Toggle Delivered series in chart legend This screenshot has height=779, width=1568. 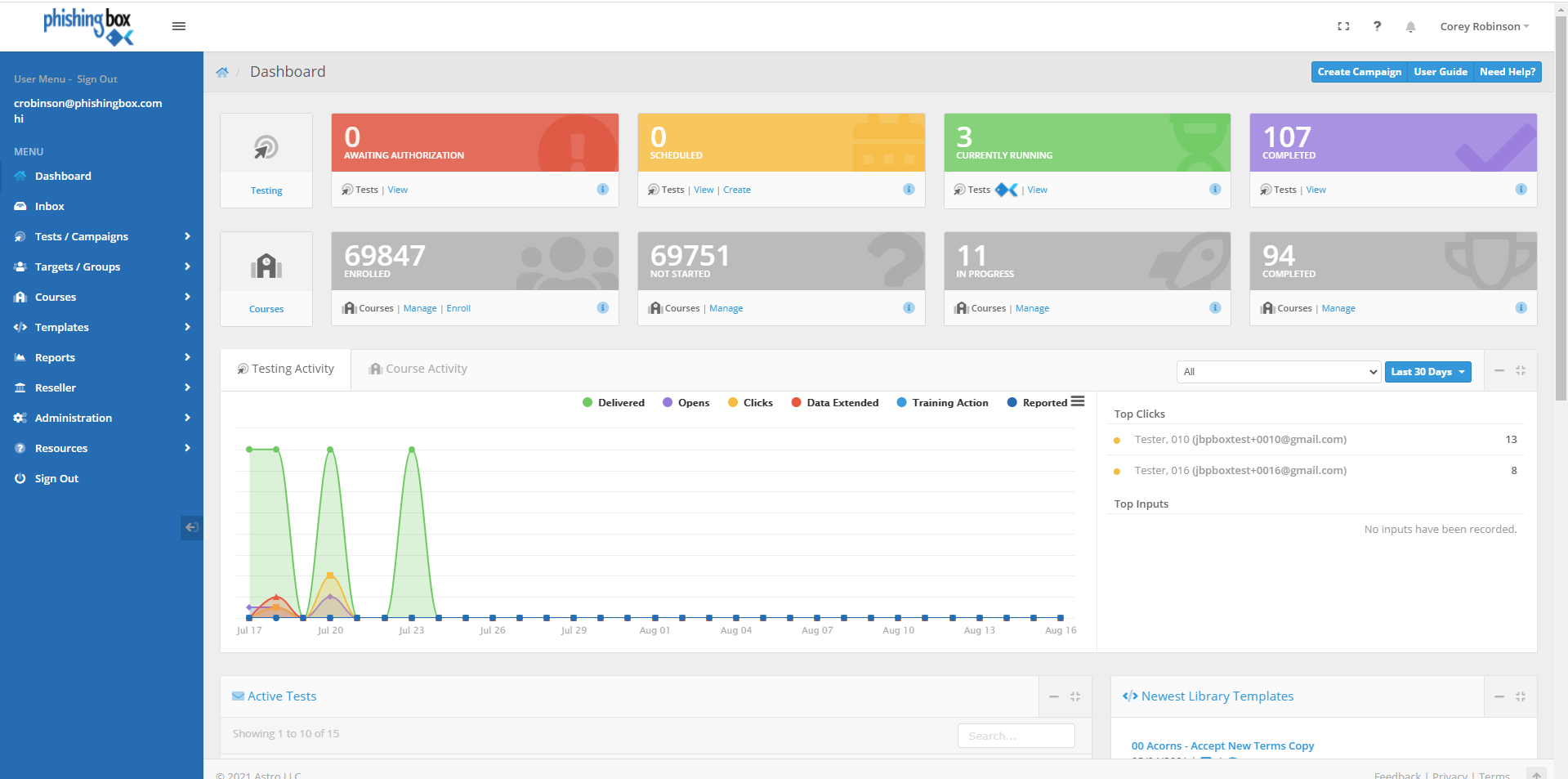tap(614, 403)
